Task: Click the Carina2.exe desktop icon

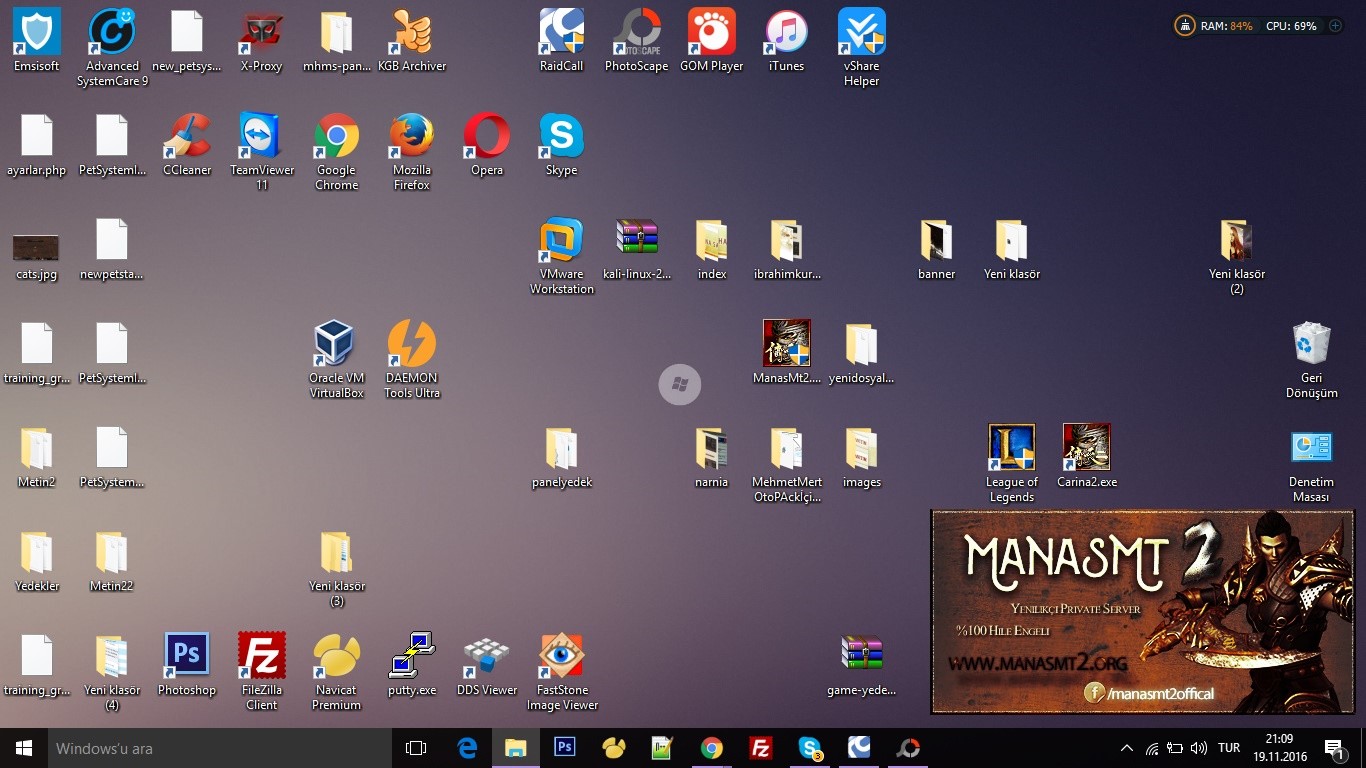Action: [x=1087, y=456]
